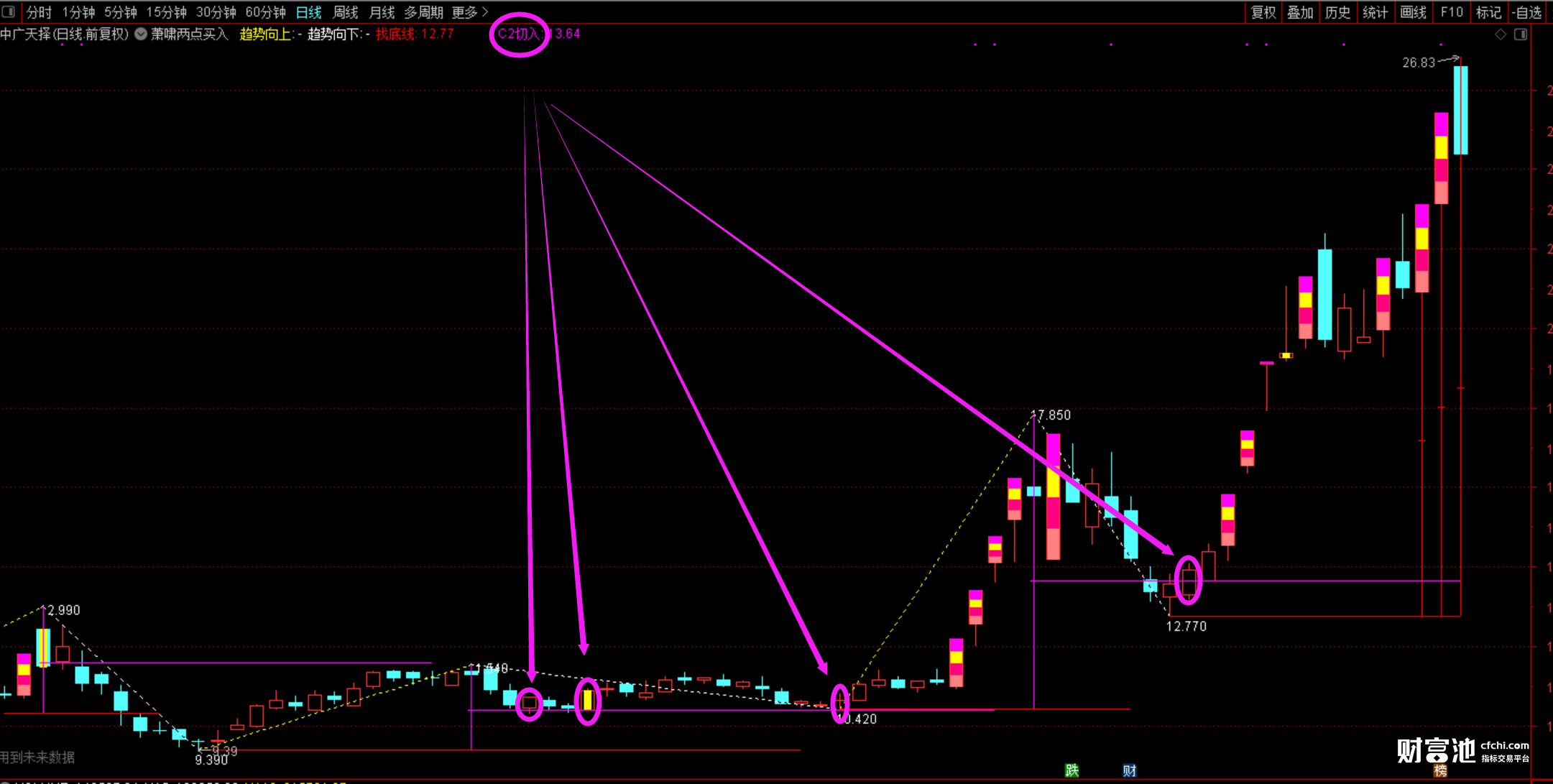1553x784 pixels.
Task: Click the green 跌 marker at chart bottom
Action: click(1072, 770)
